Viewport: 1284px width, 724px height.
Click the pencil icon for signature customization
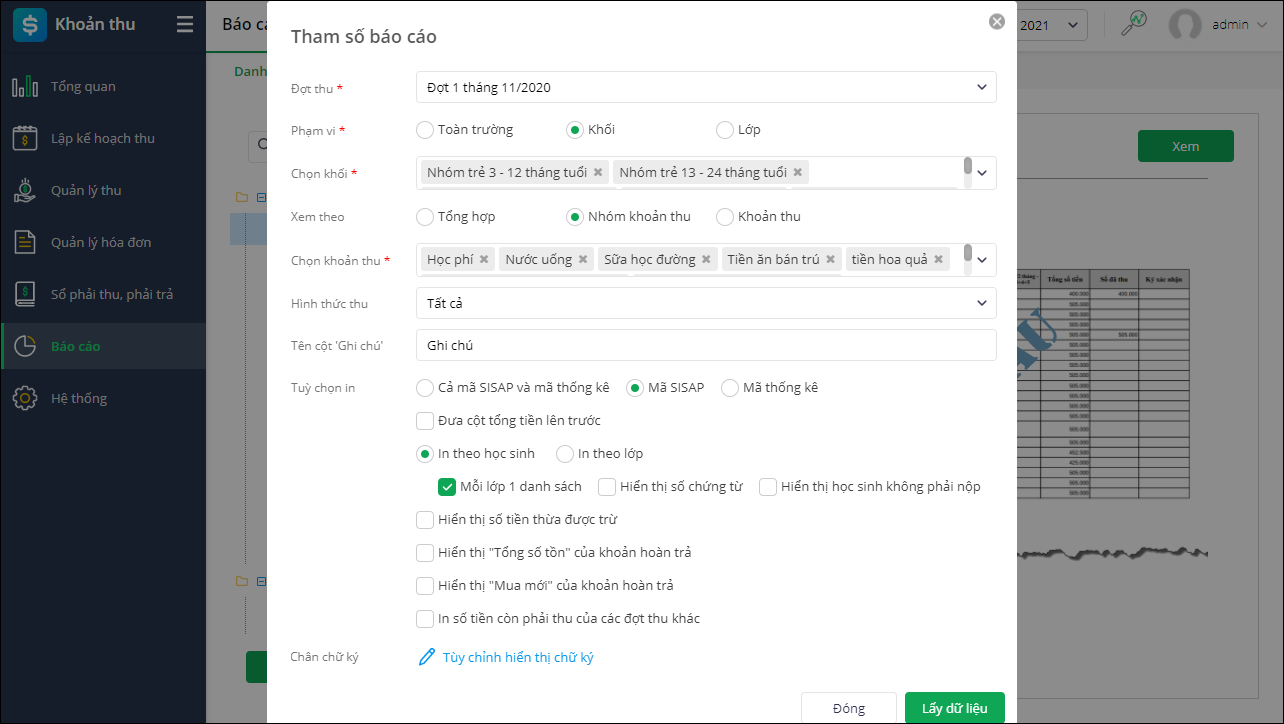click(x=427, y=657)
